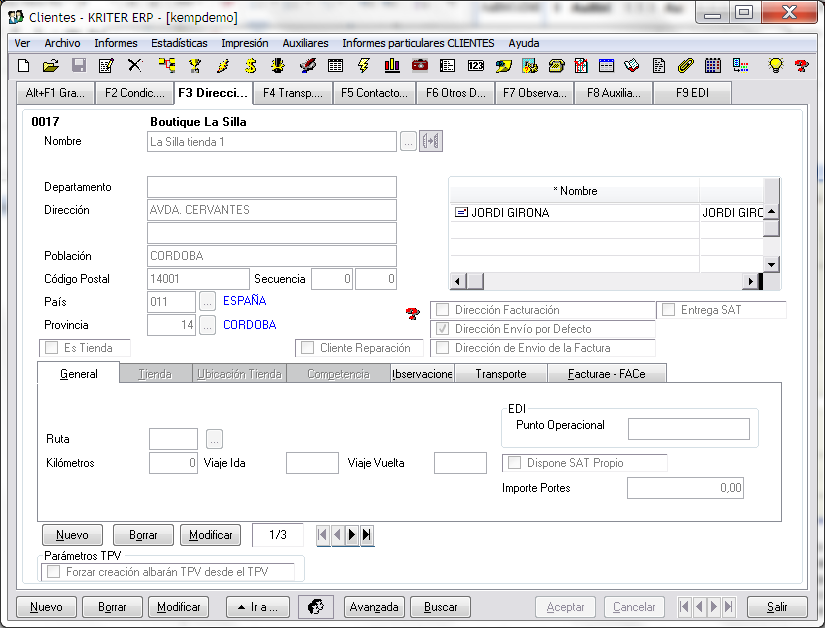Click the Punto Operacional input field
The image size is (825, 628).
click(x=689, y=429)
